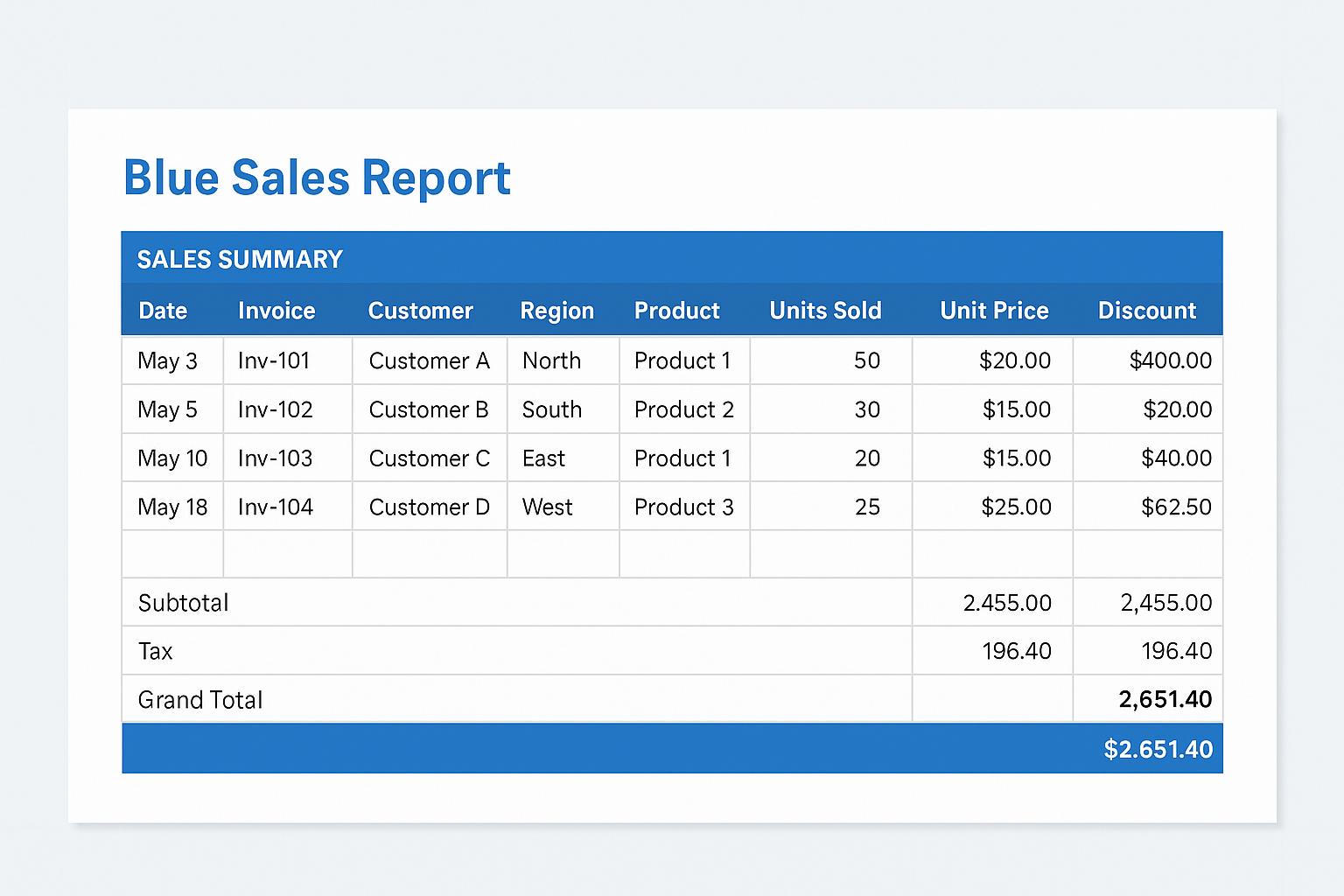Select the Tax row label
Image resolution: width=1344 pixels, height=896 pixels.
156,652
